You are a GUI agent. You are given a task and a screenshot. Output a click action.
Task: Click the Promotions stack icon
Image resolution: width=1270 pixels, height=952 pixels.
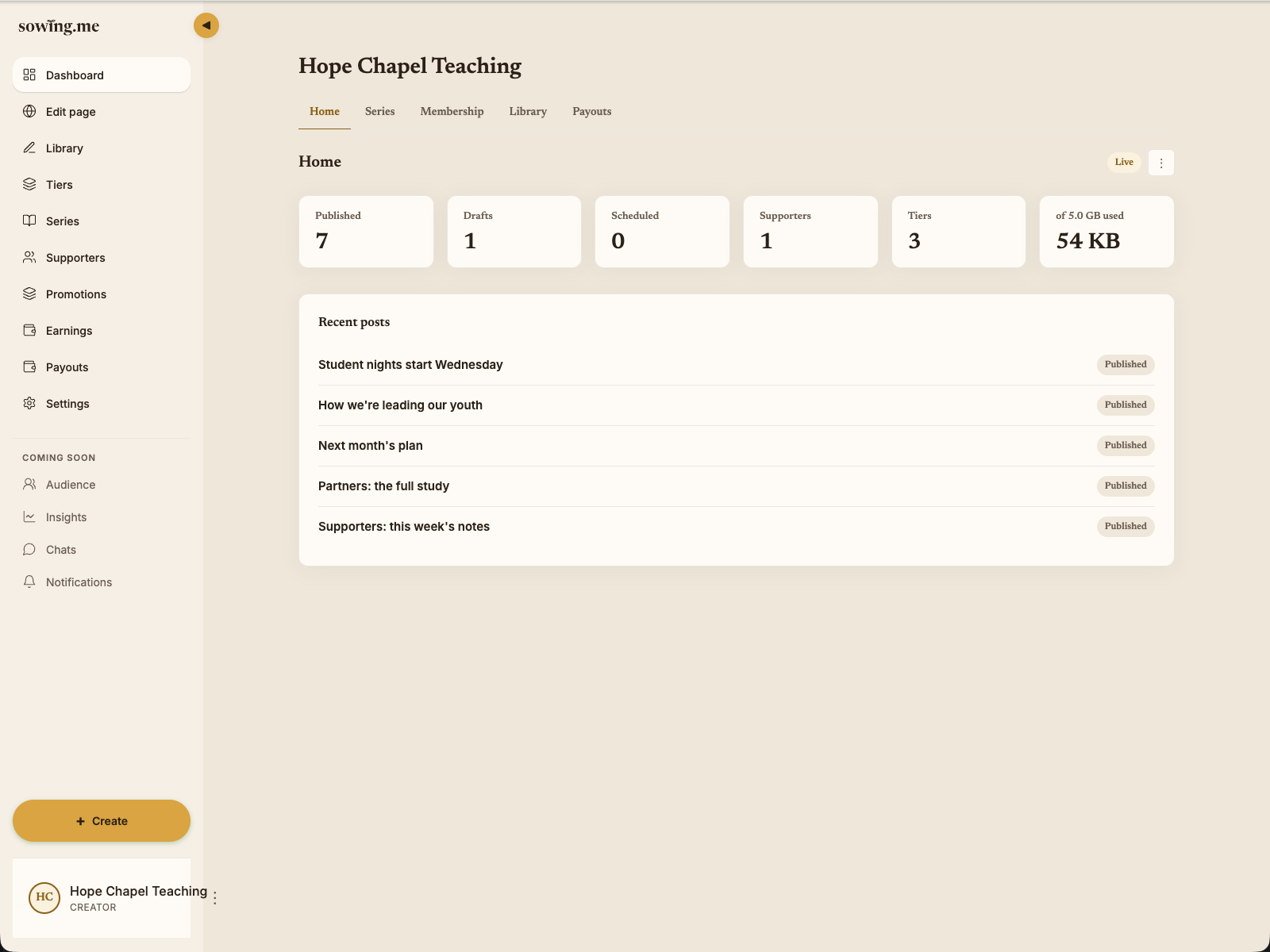click(x=29, y=294)
